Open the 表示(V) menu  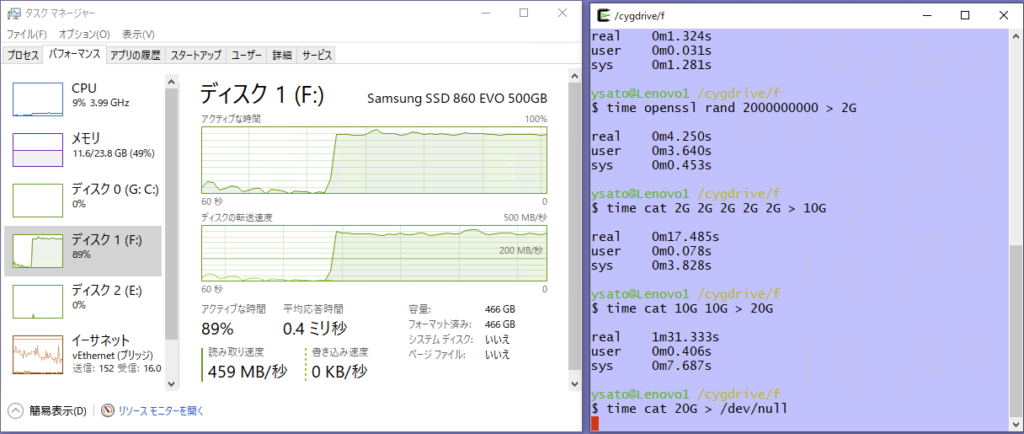138,34
